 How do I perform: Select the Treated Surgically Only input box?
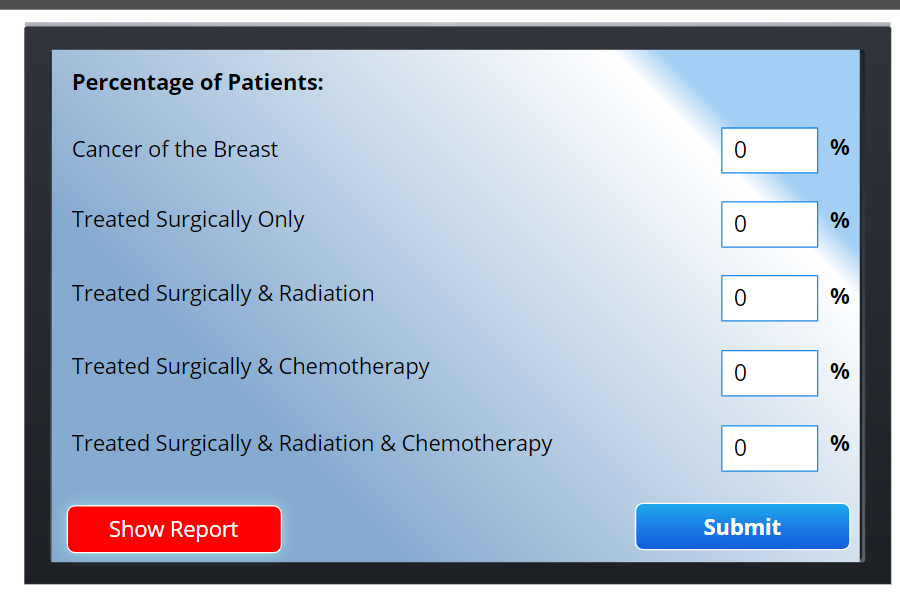769,224
